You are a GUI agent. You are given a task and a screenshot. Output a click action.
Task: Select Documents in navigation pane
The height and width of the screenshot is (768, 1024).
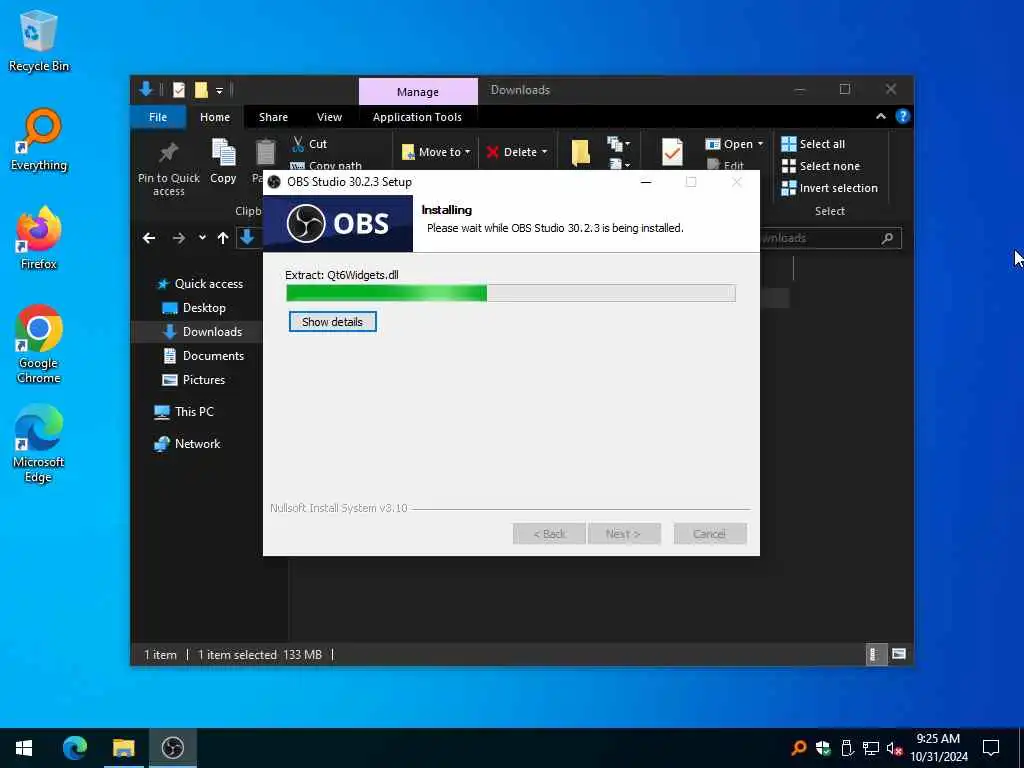pos(203,355)
